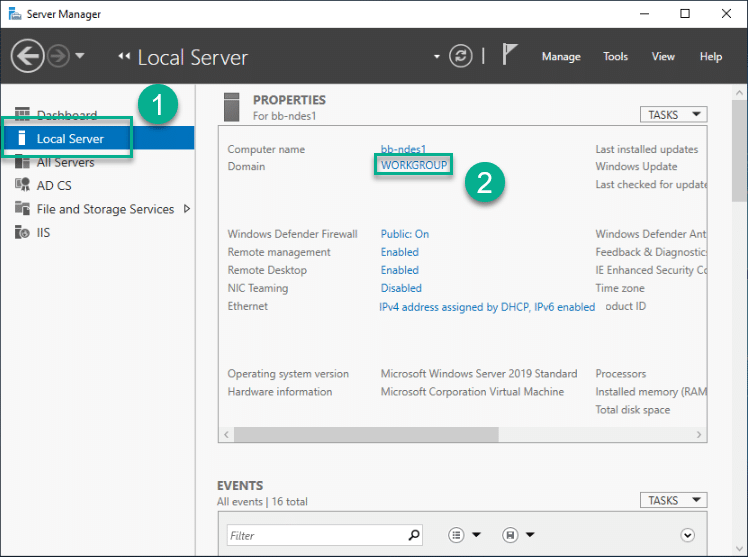The image size is (748, 557).
Task: Click the Local Server icon in sidebar
Action: point(21,137)
